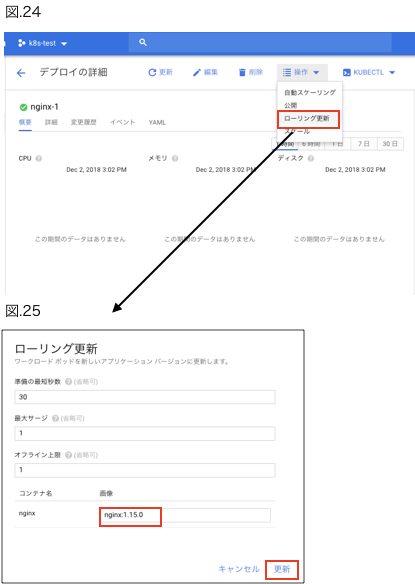Viewport: 415px width, 584px height.
Task: Click the search magnifier icon in top bar
Action: (x=143, y=42)
